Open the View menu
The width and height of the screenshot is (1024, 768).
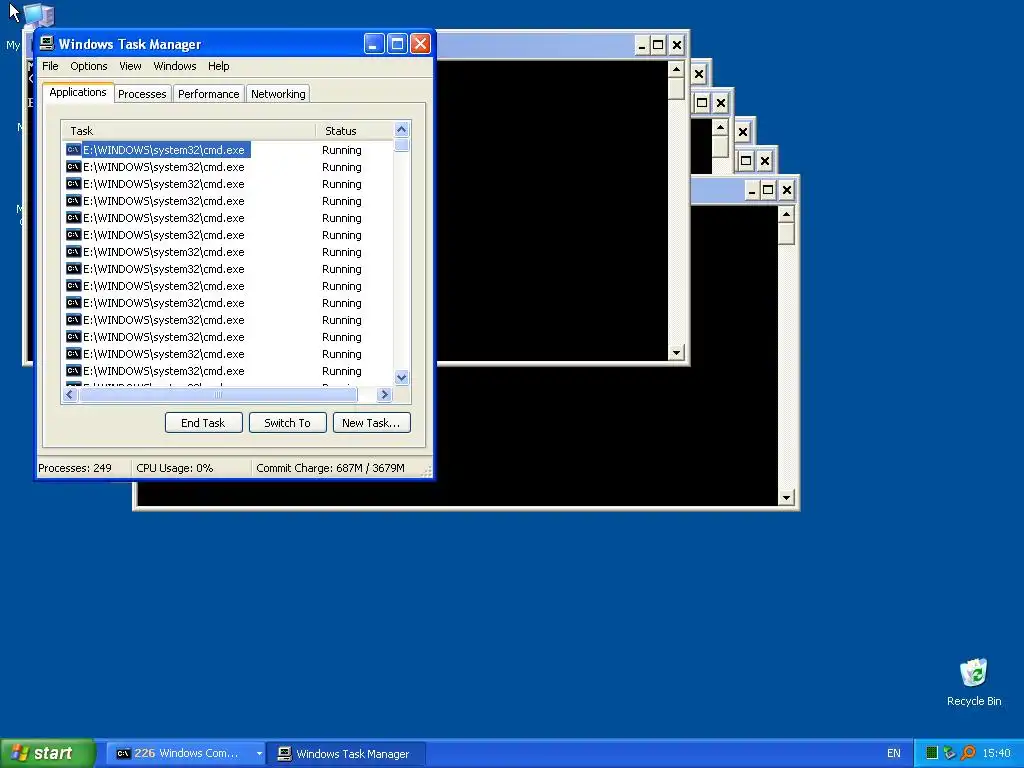pyautogui.click(x=130, y=66)
